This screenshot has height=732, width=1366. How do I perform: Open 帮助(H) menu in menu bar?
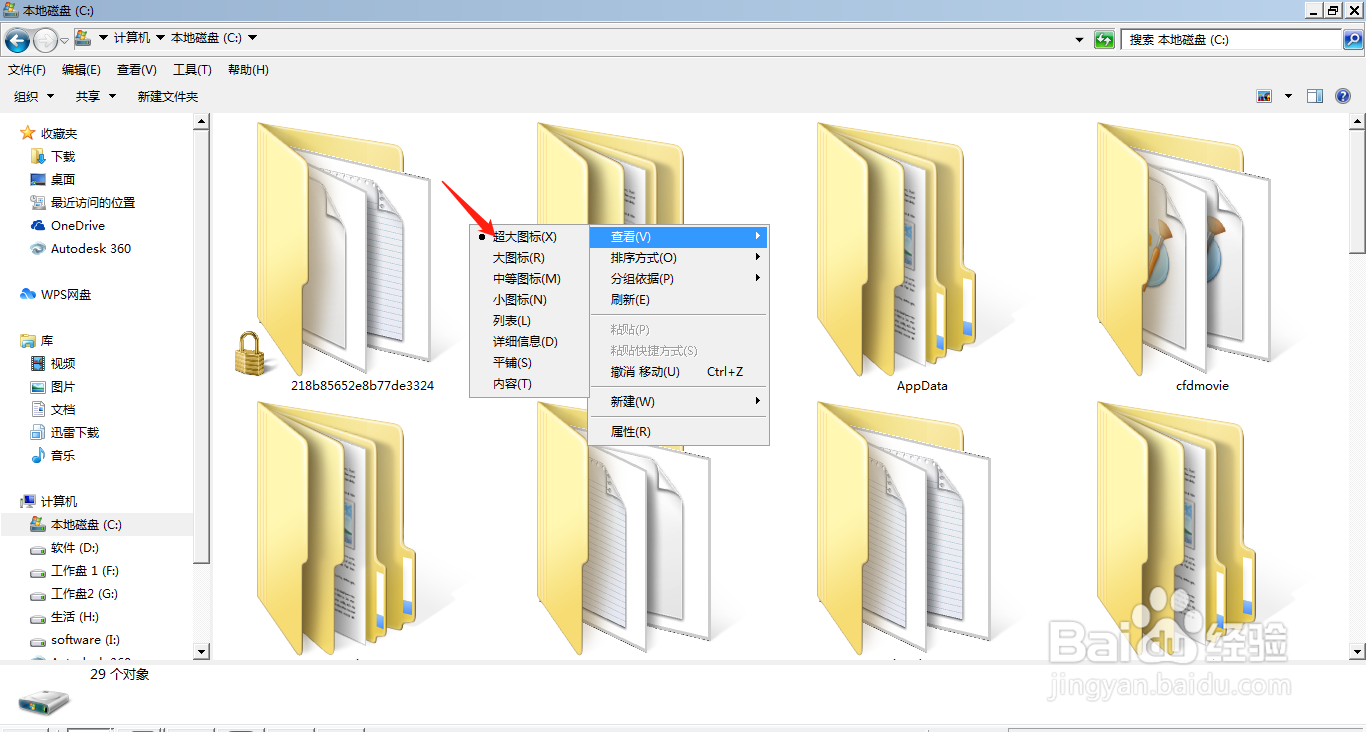coord(248,70)
